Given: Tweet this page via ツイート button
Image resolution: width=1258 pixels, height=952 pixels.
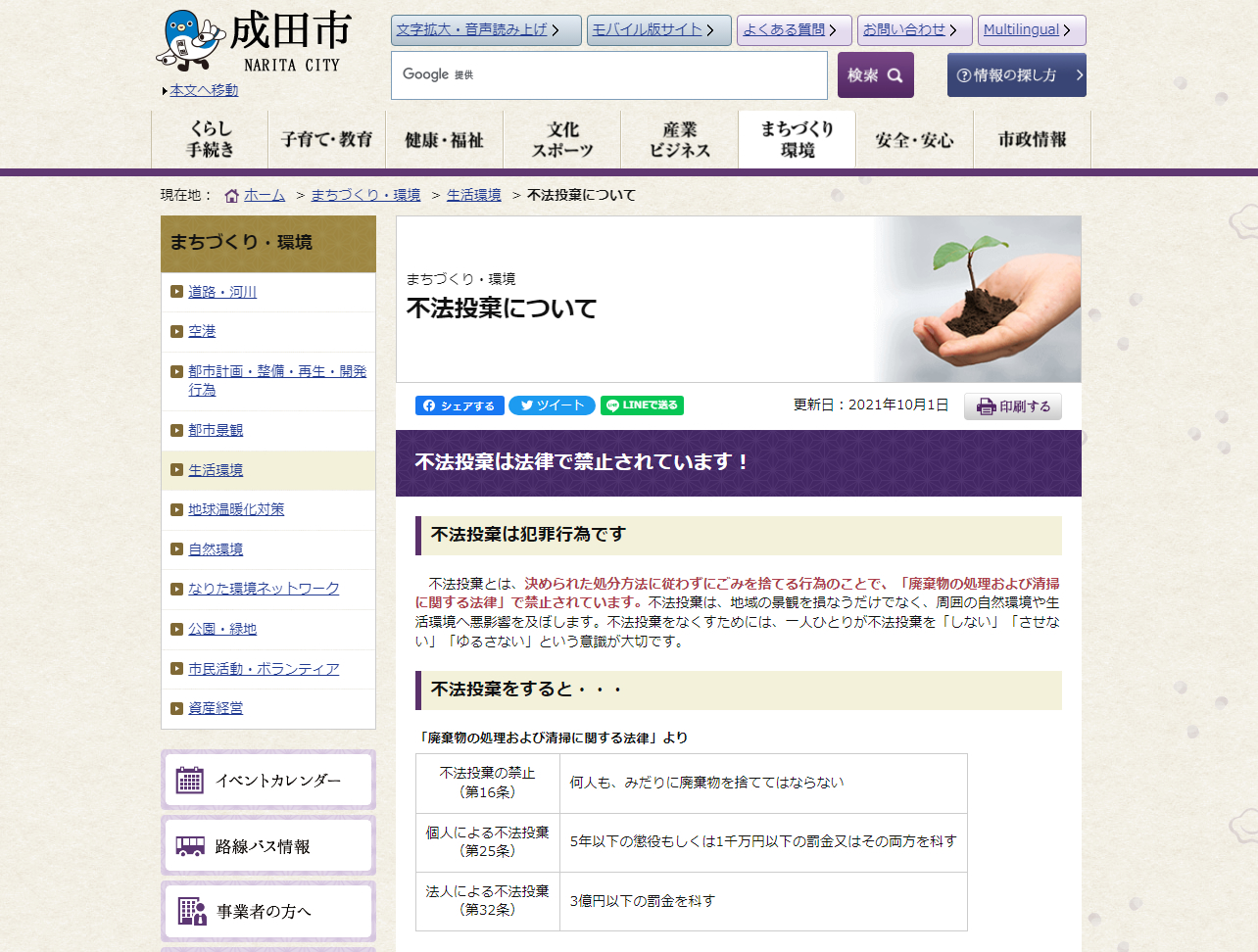Looking at the screenshot, I should (552, 405).
